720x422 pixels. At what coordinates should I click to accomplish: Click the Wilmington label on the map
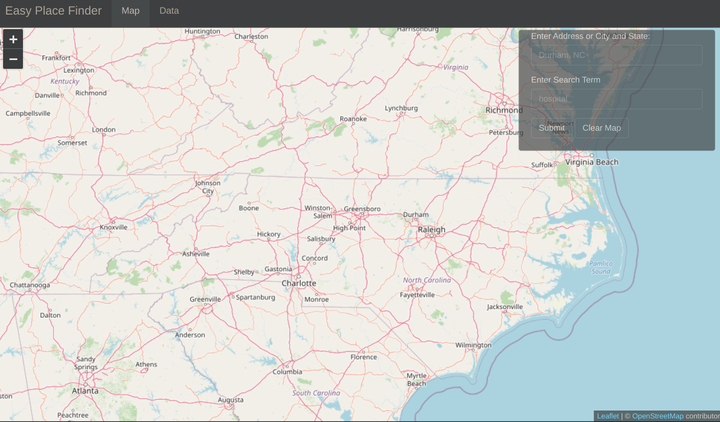click(x=473, y=345)
